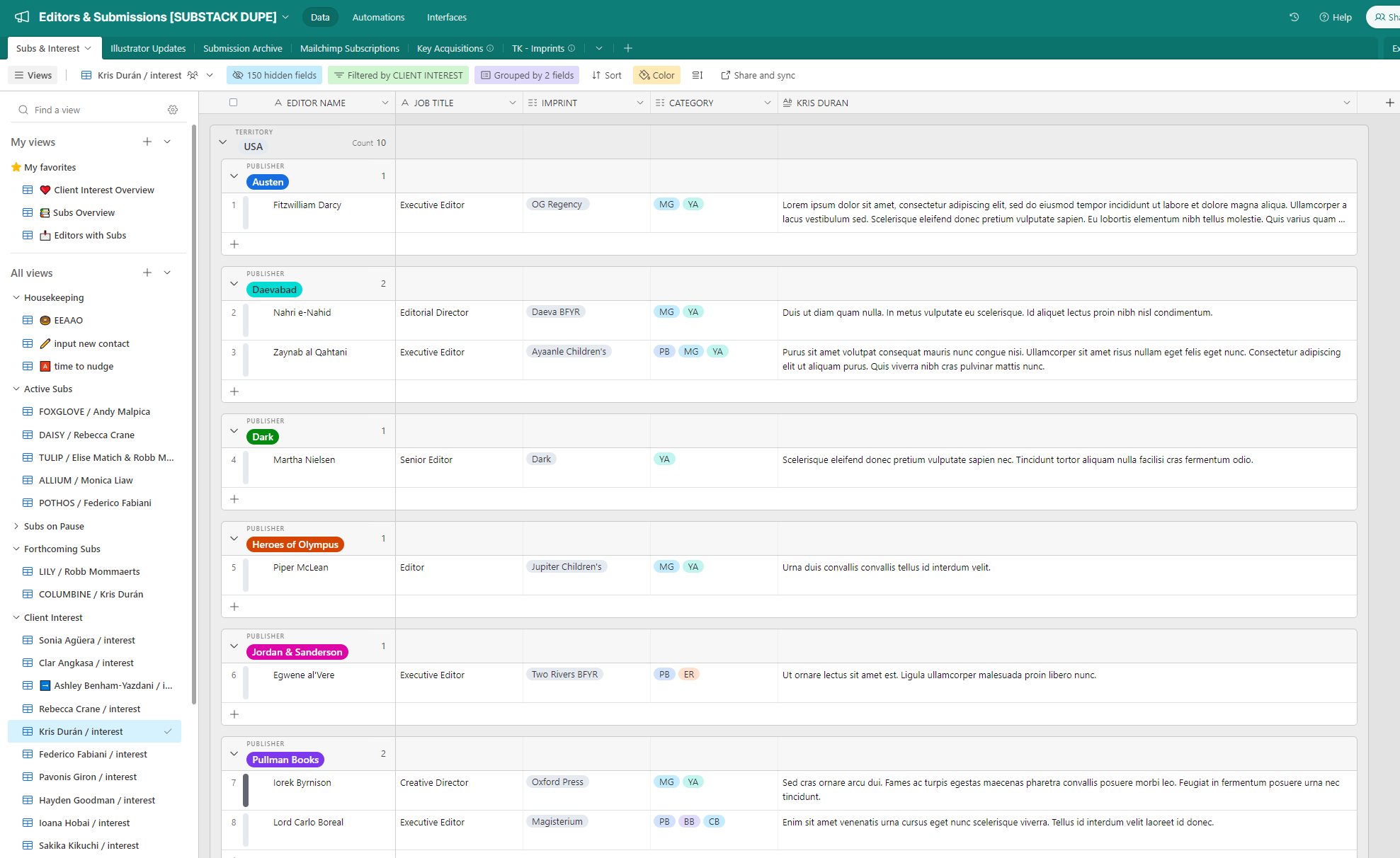Image resolution: width=1400 pixels, height=858 pixels.
Task: Open Client Interest Overview view
Action: point(96,190)
